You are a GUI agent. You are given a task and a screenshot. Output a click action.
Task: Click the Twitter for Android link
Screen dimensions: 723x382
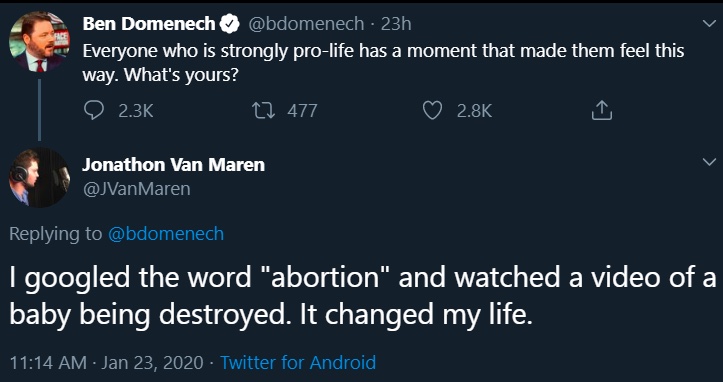click(298, 362)
